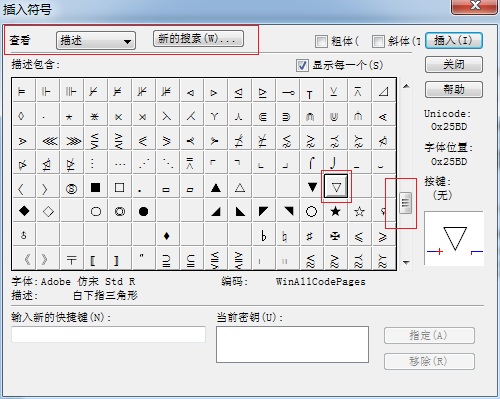Image resolution: width=500 pixels, height=399 pixels.
Task: Select the black diamond symbol
Action: point(24,211)
